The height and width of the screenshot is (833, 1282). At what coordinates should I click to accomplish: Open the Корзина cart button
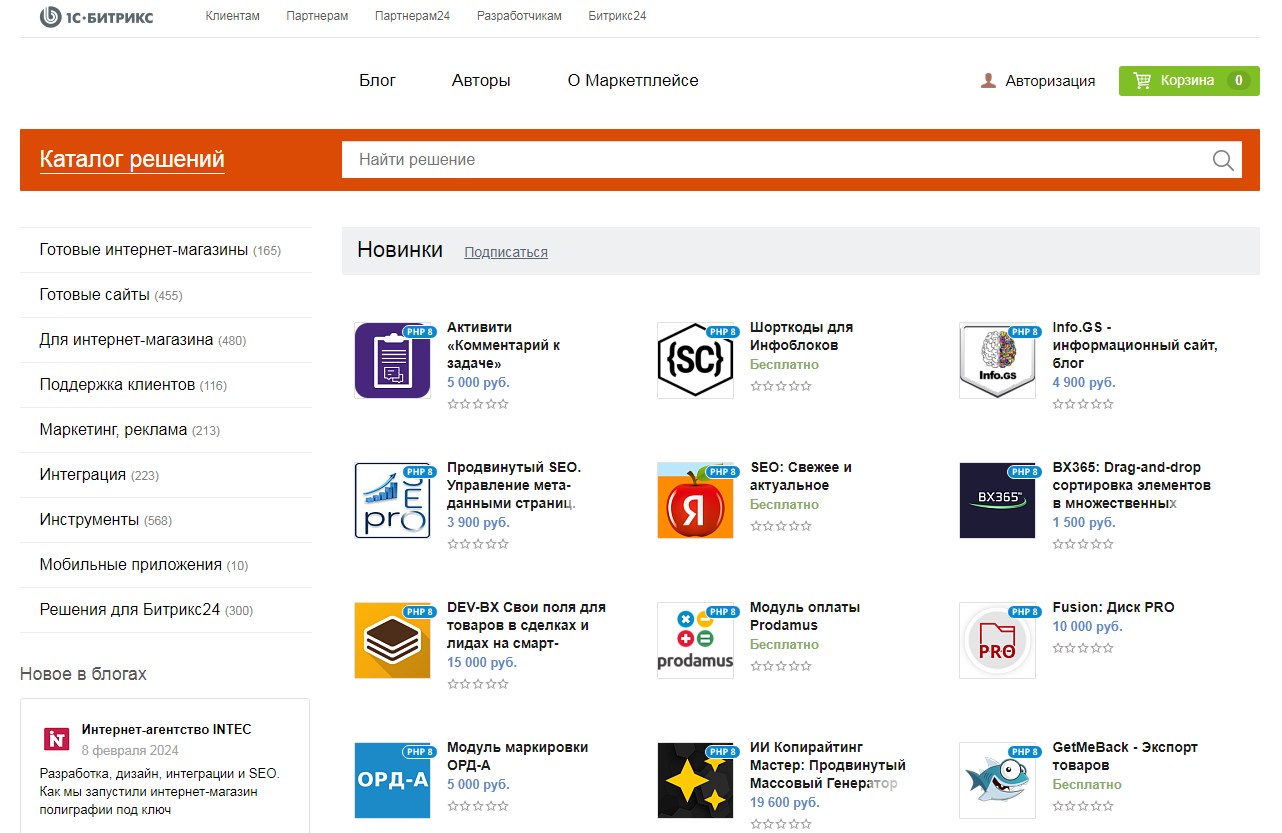1189,81
